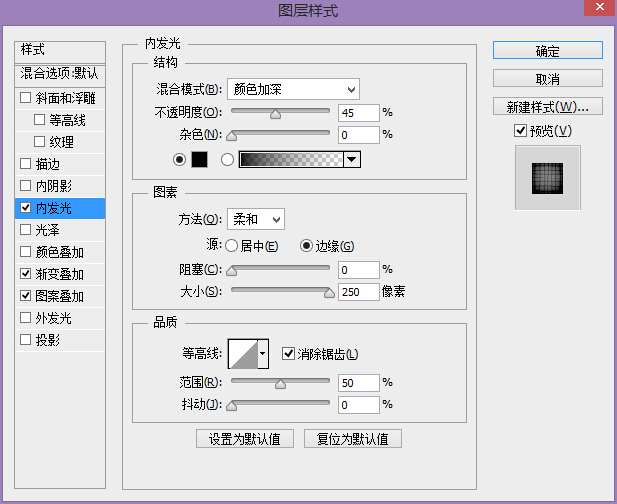The image size is (617, 504).
Task: Enable the 斜面和浮雕 checkbox
Action: (x=26, y=98)
